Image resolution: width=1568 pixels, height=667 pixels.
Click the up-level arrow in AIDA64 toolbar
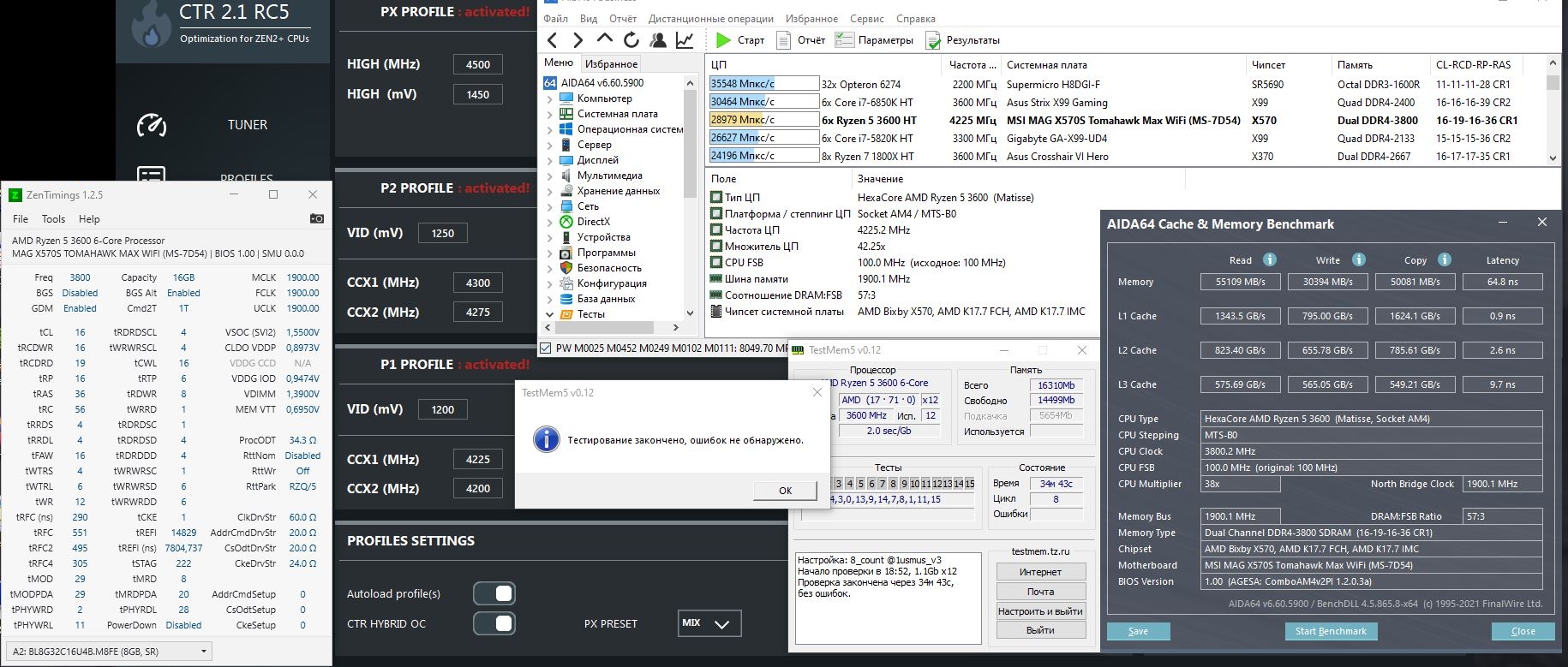click(x=604, y=39)
